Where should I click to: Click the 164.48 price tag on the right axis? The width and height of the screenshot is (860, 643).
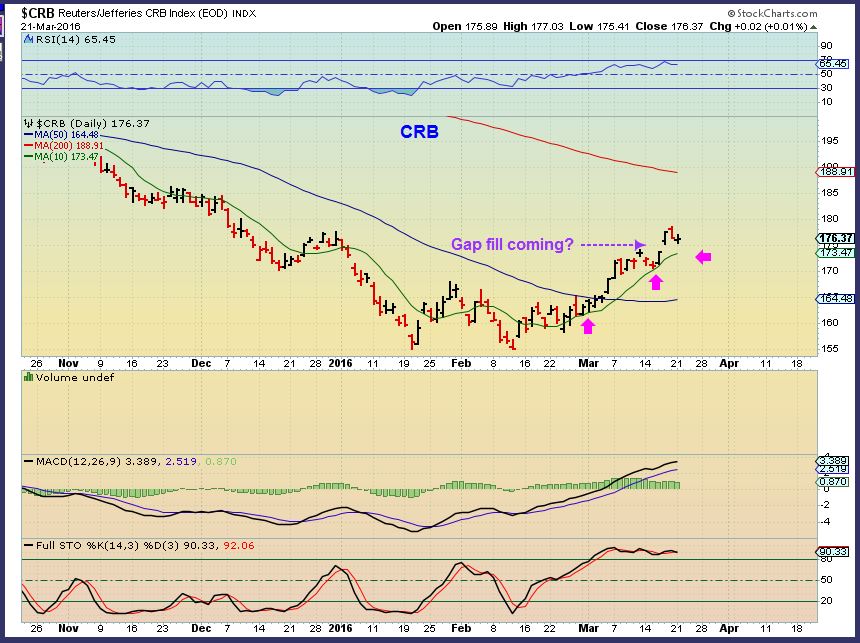tap(835, 299)
